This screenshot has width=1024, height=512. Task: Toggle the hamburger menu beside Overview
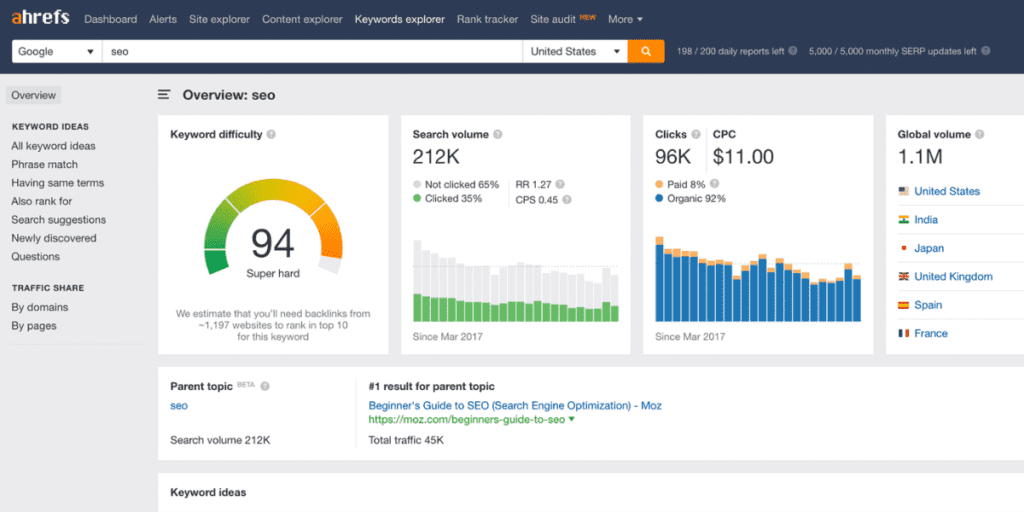pyautogui.click(x=164, y=95)
